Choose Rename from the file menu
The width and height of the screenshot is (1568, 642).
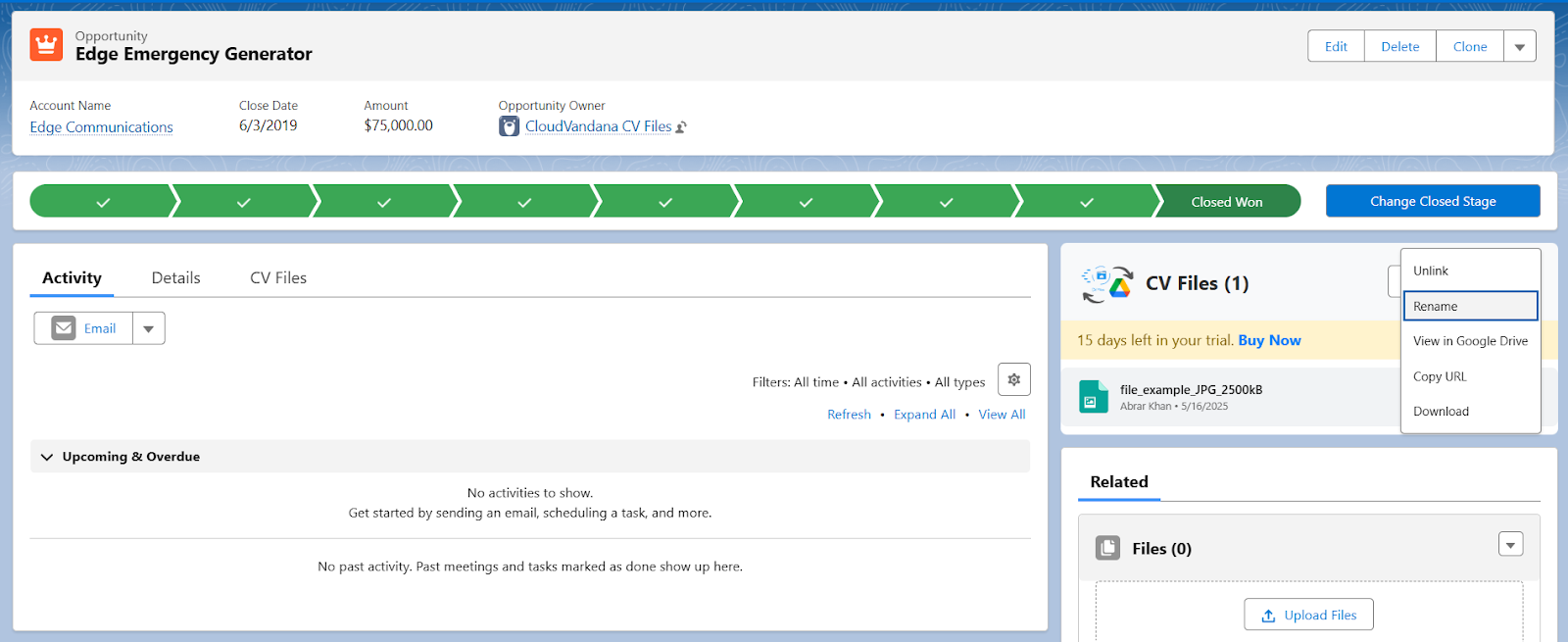pyautogui.click(x=1470, y=306)
